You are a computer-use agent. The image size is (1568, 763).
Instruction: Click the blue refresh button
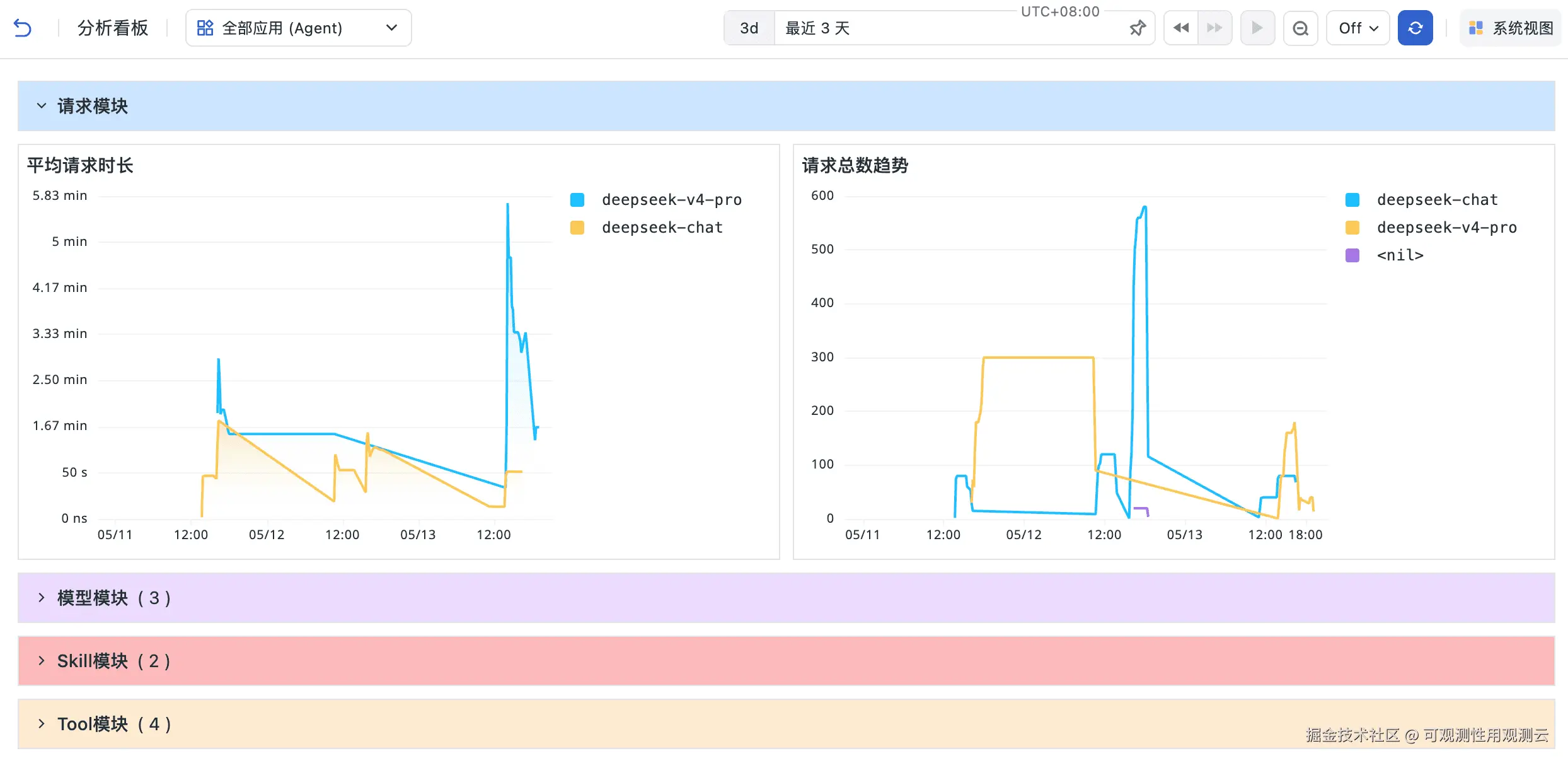click(1415, 28)
